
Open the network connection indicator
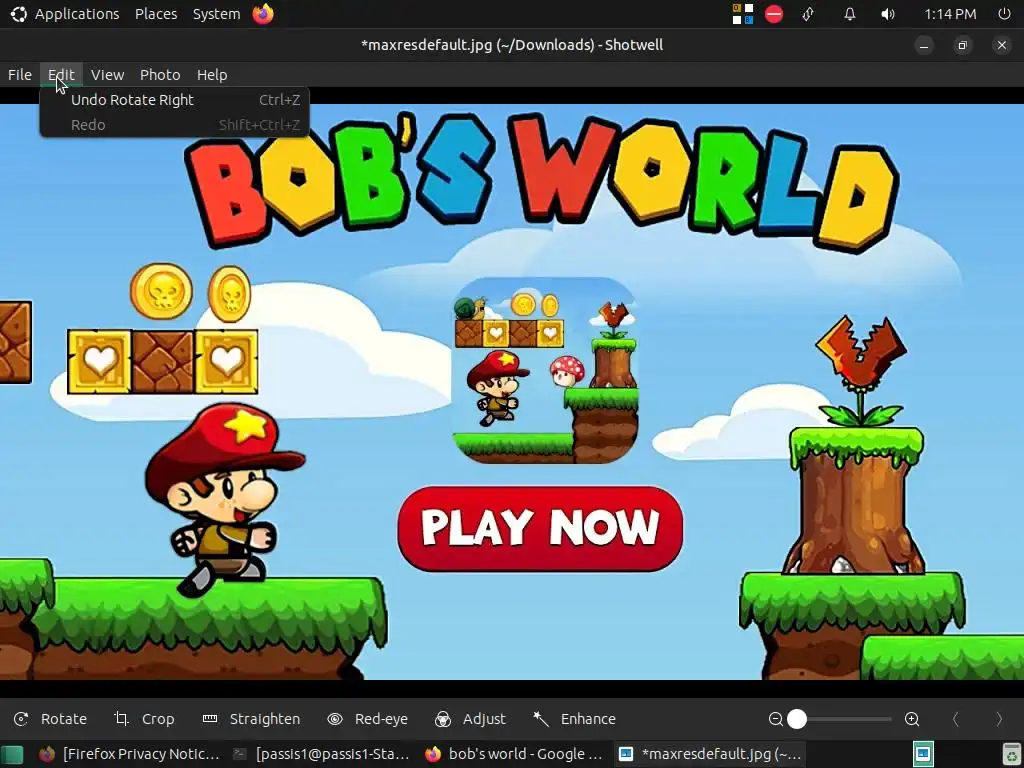(808, 14)
